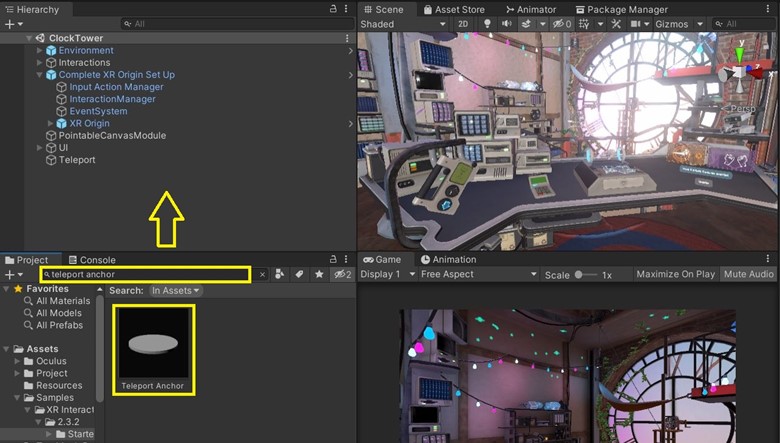Click the Project search field with teleport anchor
This screenshot has height=443, width=780.
(x=145, y=274)
